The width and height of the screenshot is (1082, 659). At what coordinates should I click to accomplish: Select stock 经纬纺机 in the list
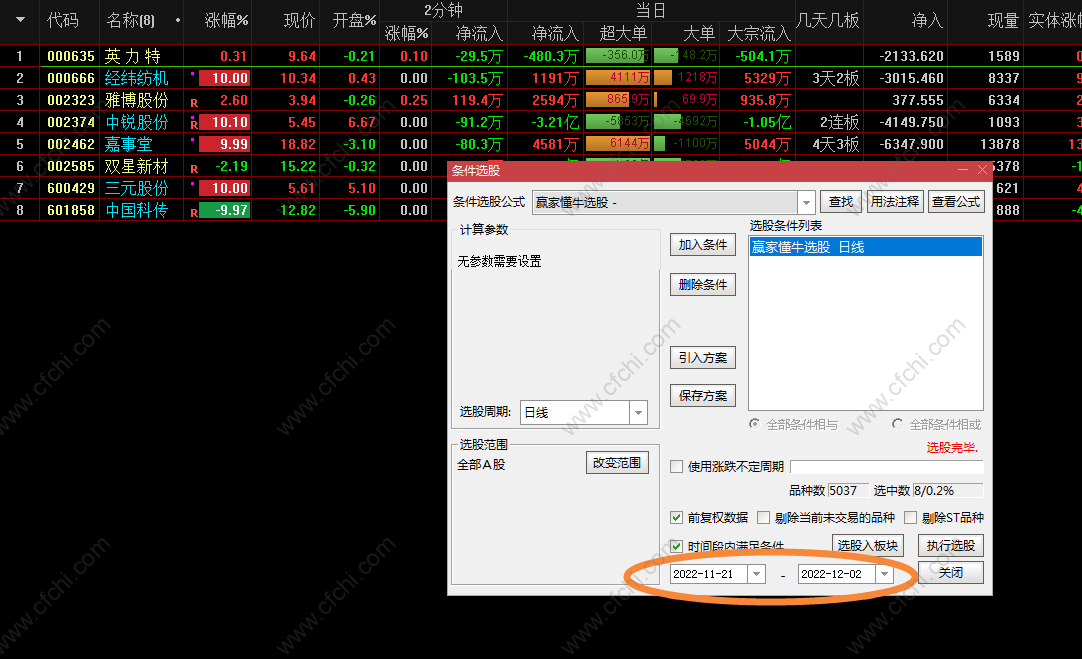click(136, 78)
